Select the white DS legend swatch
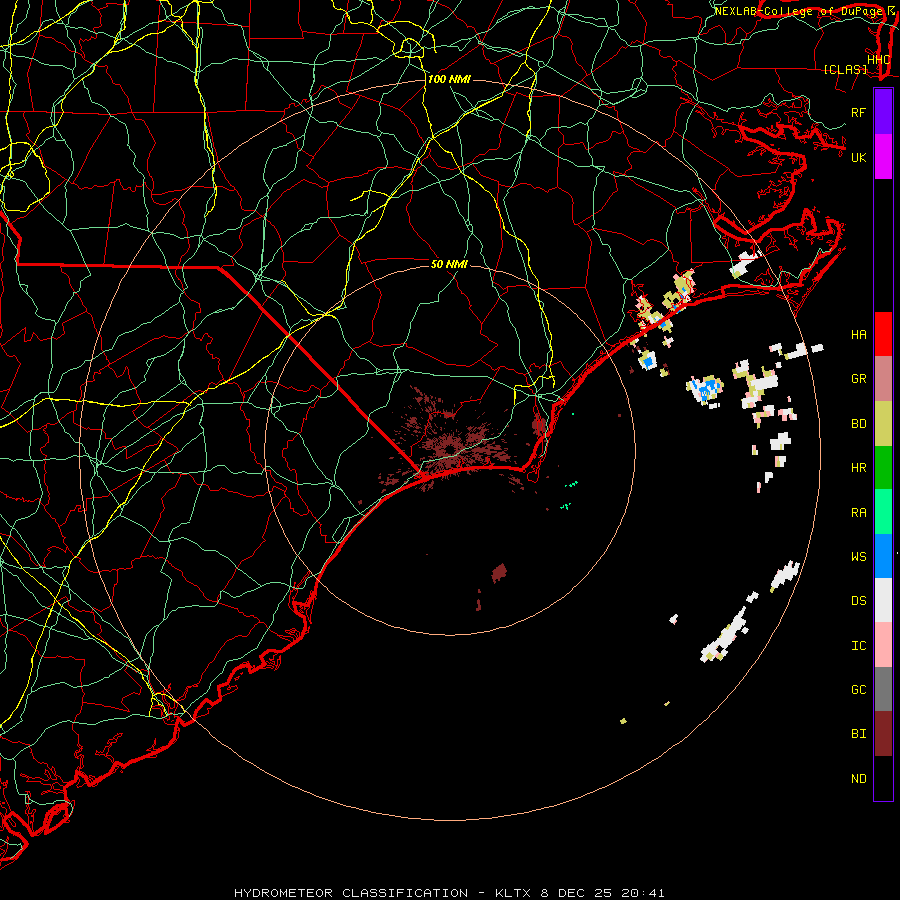Screen dimensions: 900x900 (883, 600)
